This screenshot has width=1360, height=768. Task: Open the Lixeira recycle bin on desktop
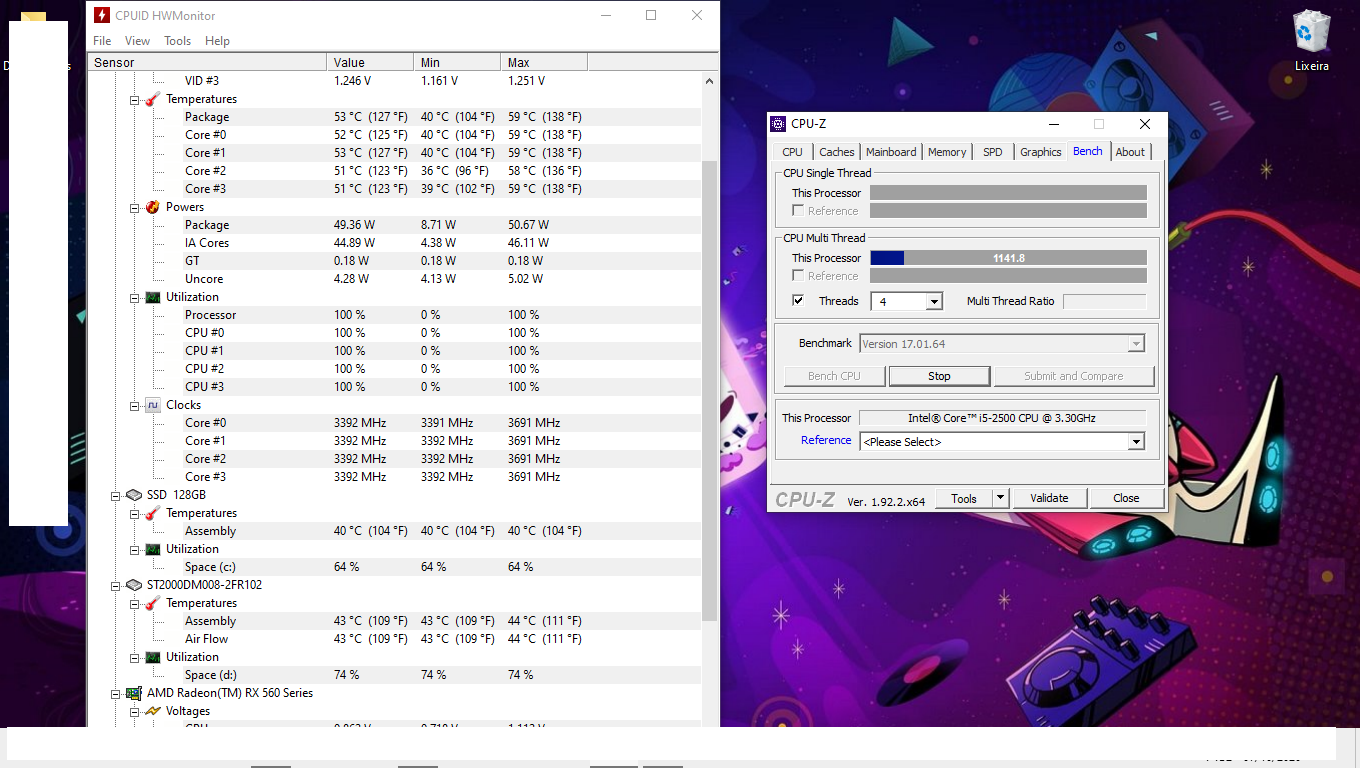point(1311,40)
